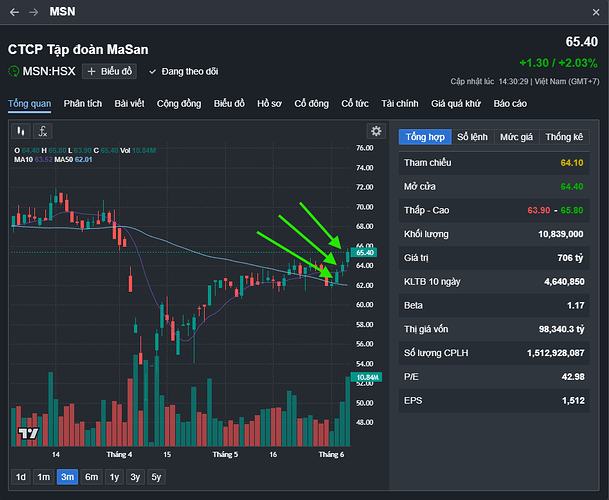Select the 1d time range

coord(20,477)
